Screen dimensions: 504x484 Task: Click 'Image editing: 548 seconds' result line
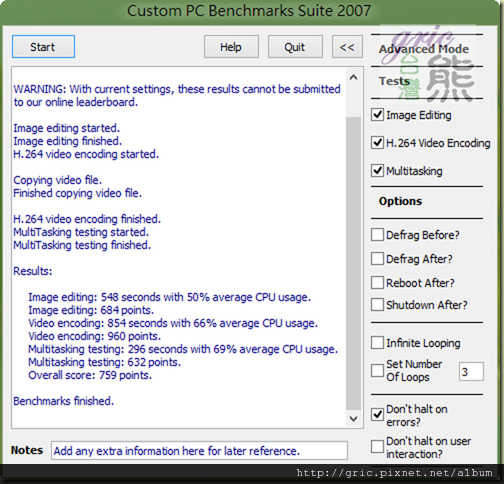169,297
